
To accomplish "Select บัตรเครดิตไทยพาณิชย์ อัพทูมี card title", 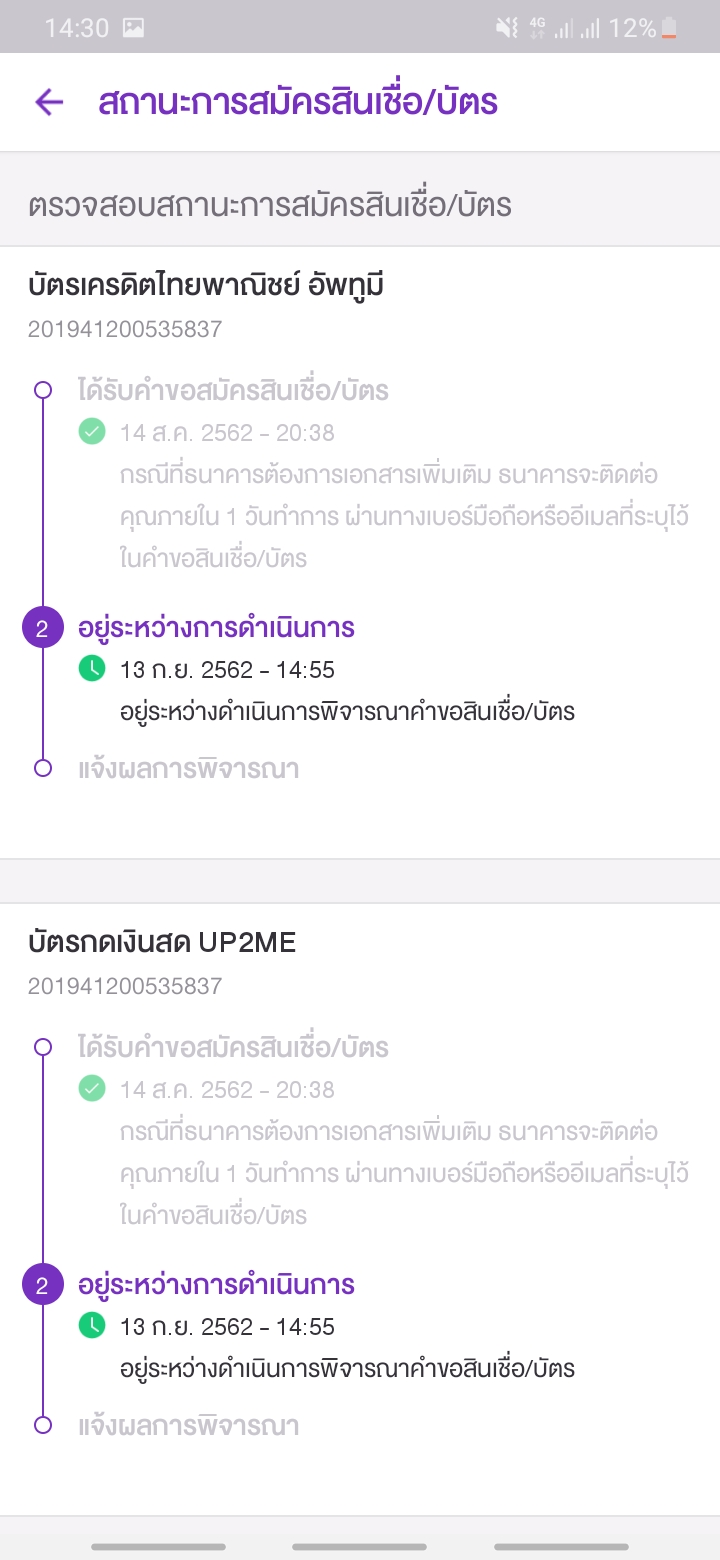I will [x=206, y=286].
